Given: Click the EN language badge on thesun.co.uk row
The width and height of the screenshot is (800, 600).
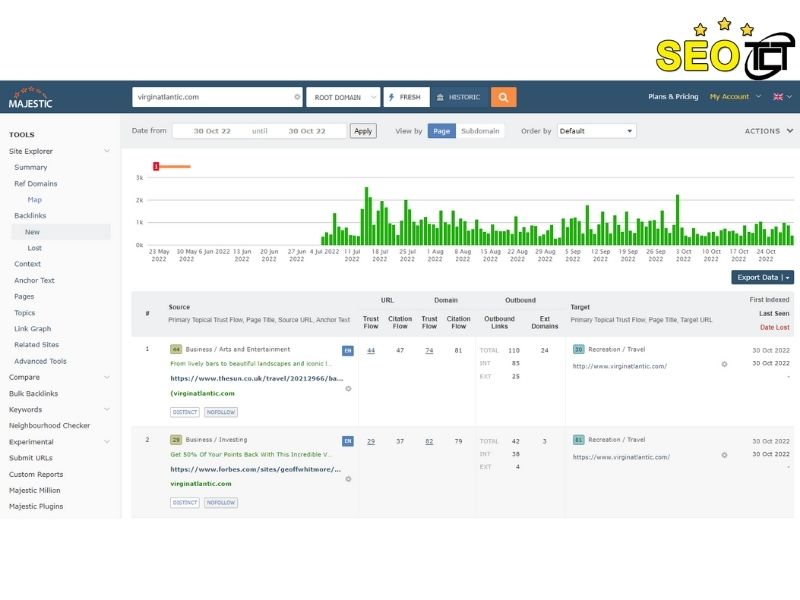Looking at the screenshot, I should tap(347, 351).
